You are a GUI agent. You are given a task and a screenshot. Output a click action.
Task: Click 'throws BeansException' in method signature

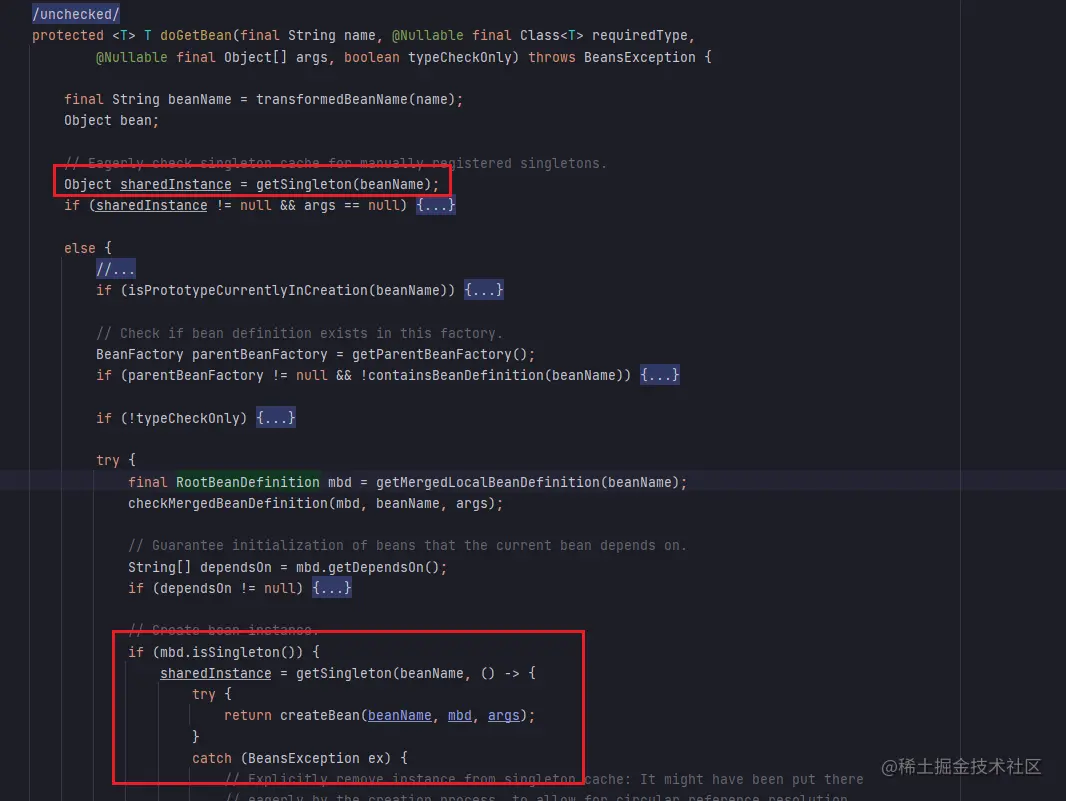612,57
